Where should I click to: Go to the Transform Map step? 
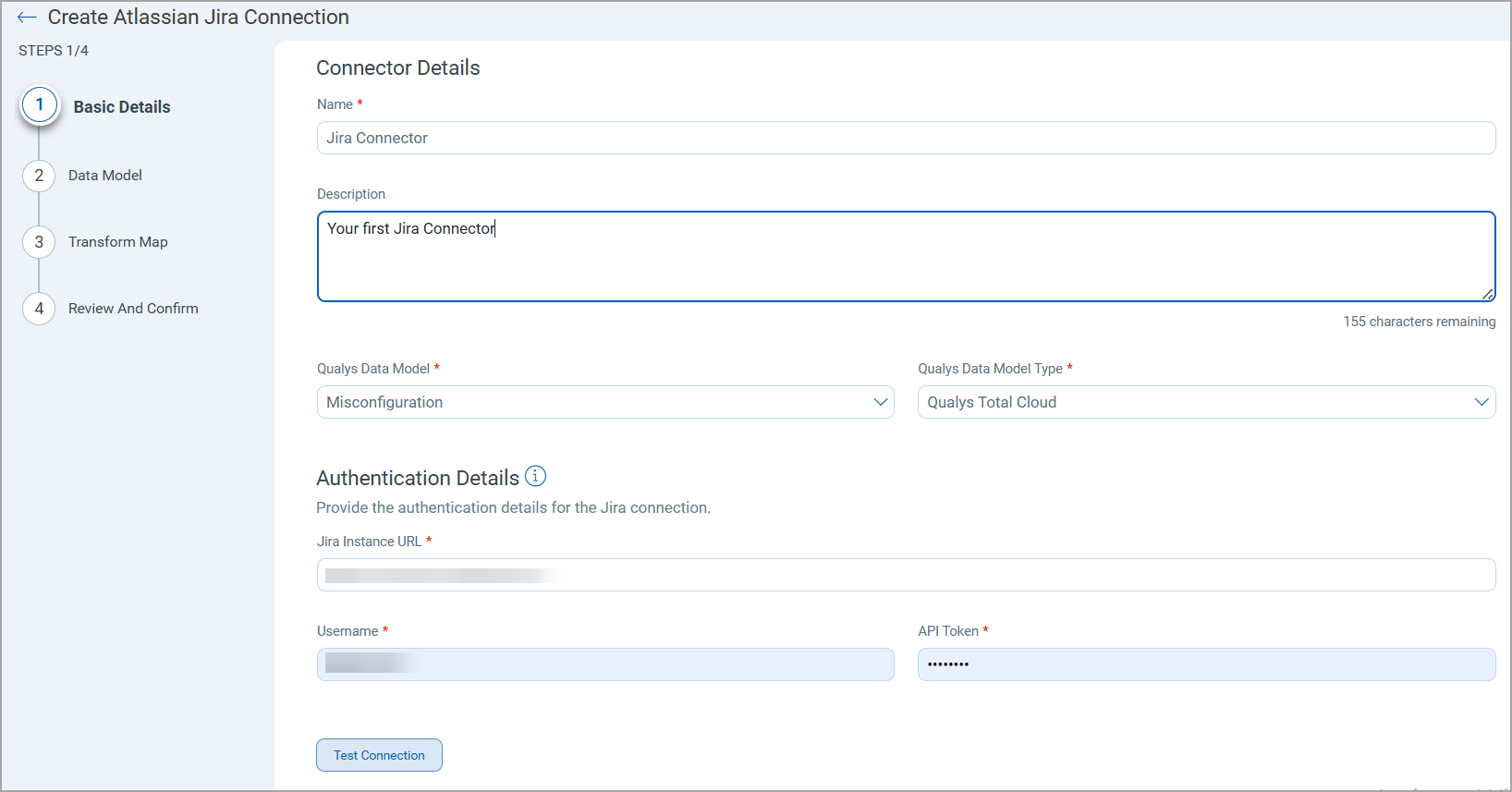(118, 242)
